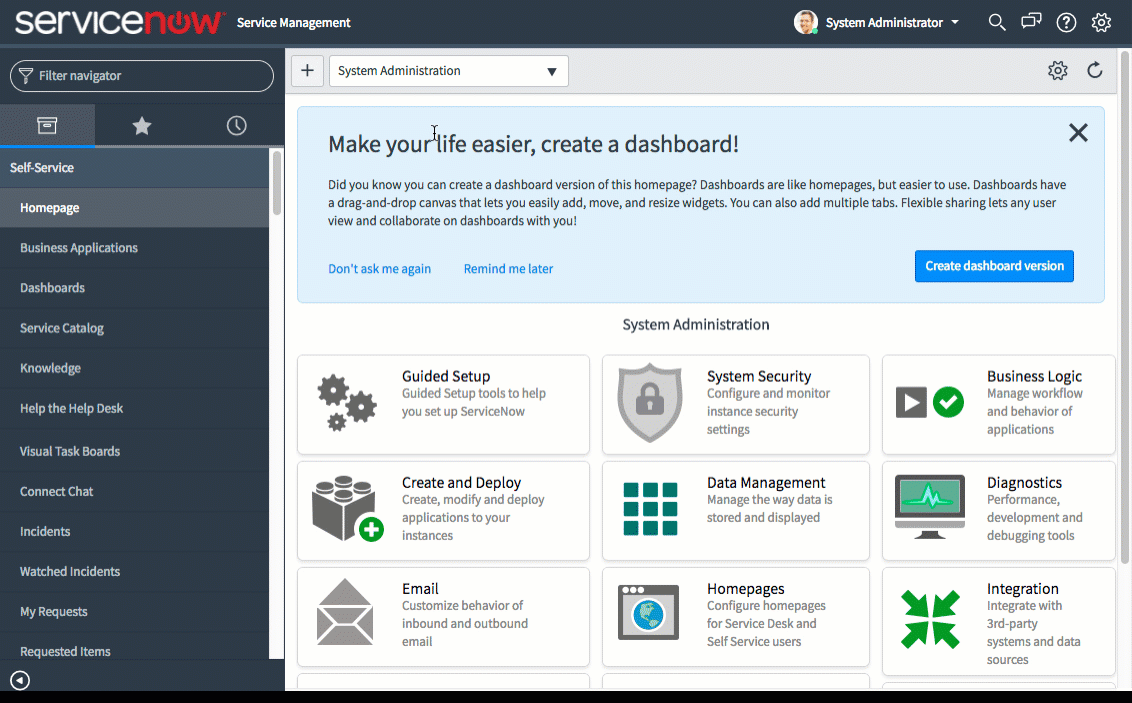Open the system settings gear in header
Screen dimensions: 1132x703
pos(1101,22)
